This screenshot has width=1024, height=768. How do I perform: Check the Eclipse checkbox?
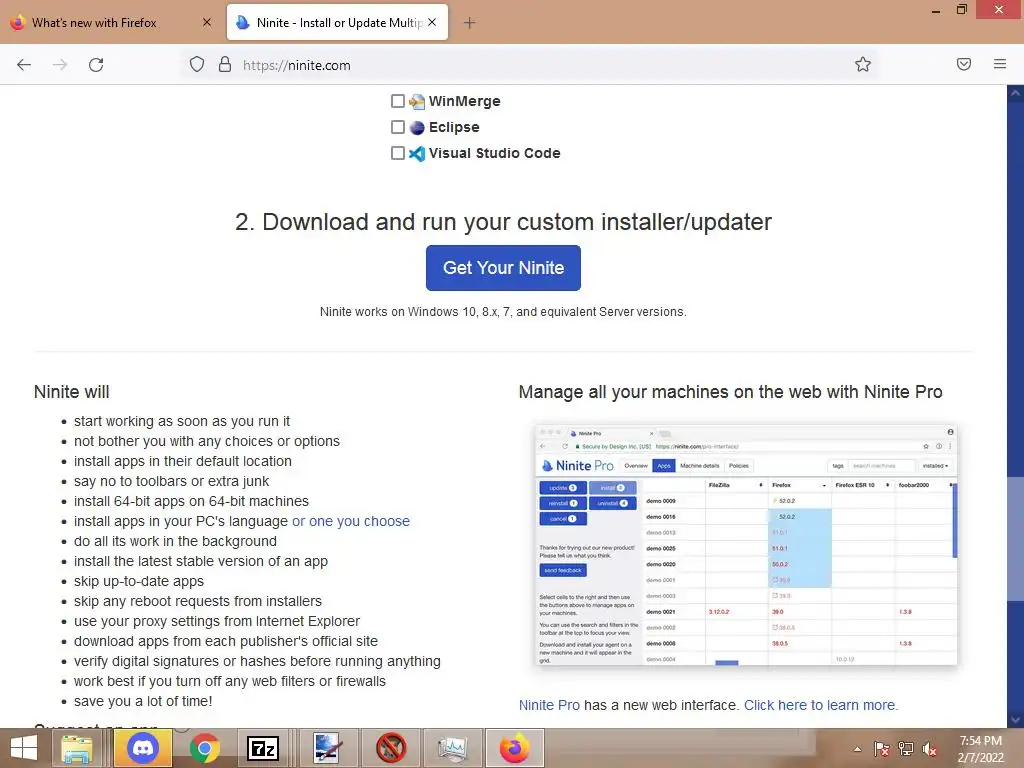[x=397, y=127]
